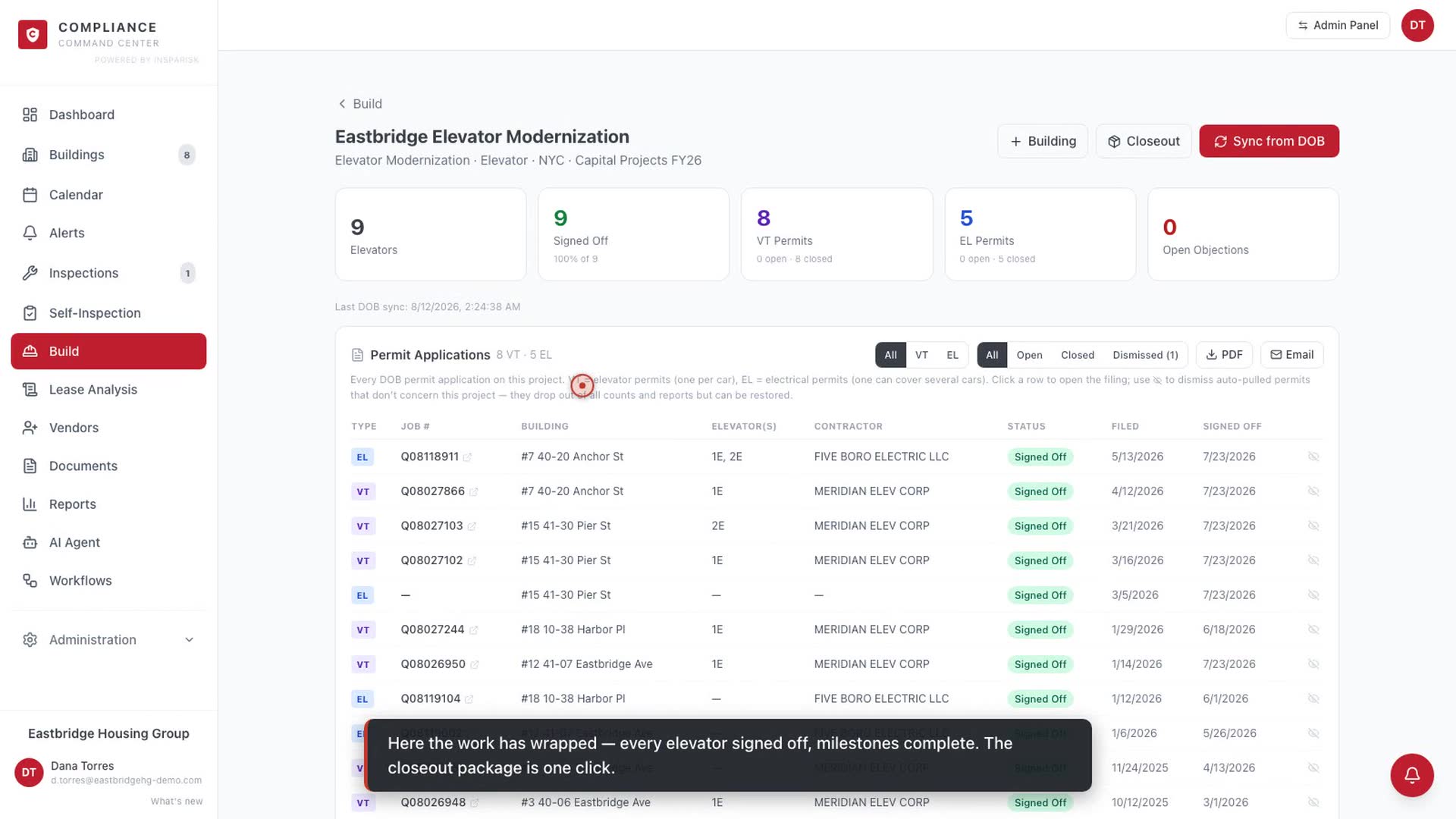Select the Build sidebar item

[108, 351]
